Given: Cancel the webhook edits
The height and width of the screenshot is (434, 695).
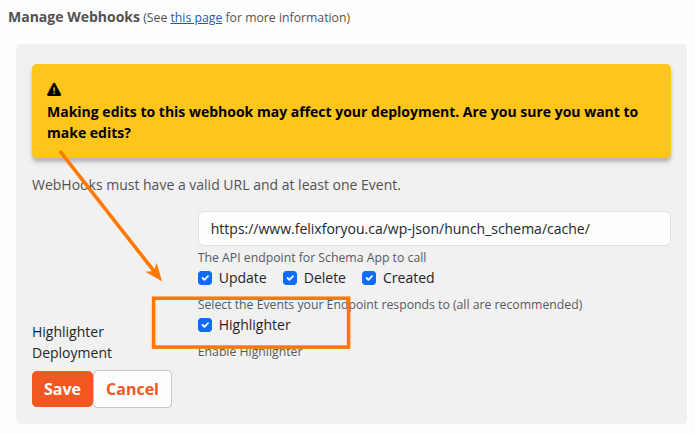Looking at the screenshot, I should 133,389.
